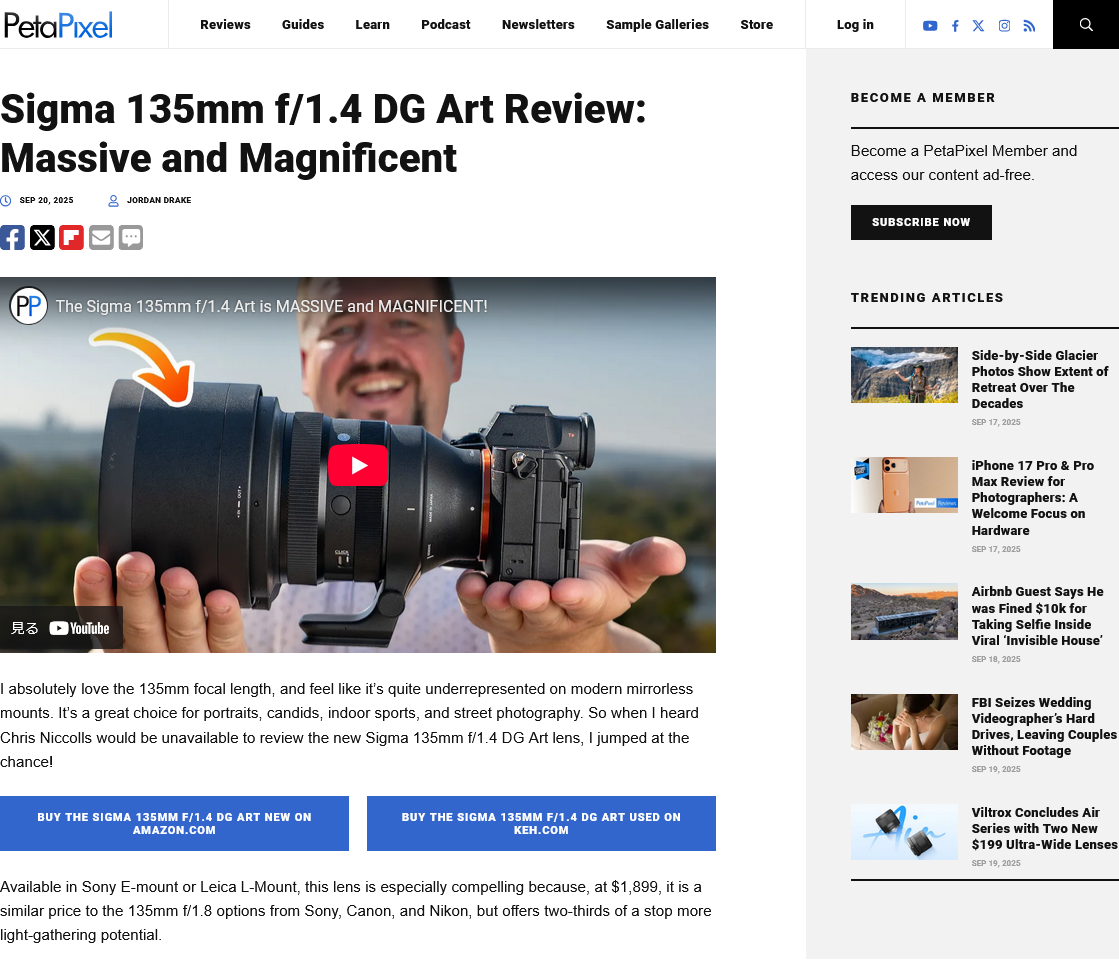Open author Jordan Drake's page
Screen dimensions: 1119x960
[x=159, y=201]
